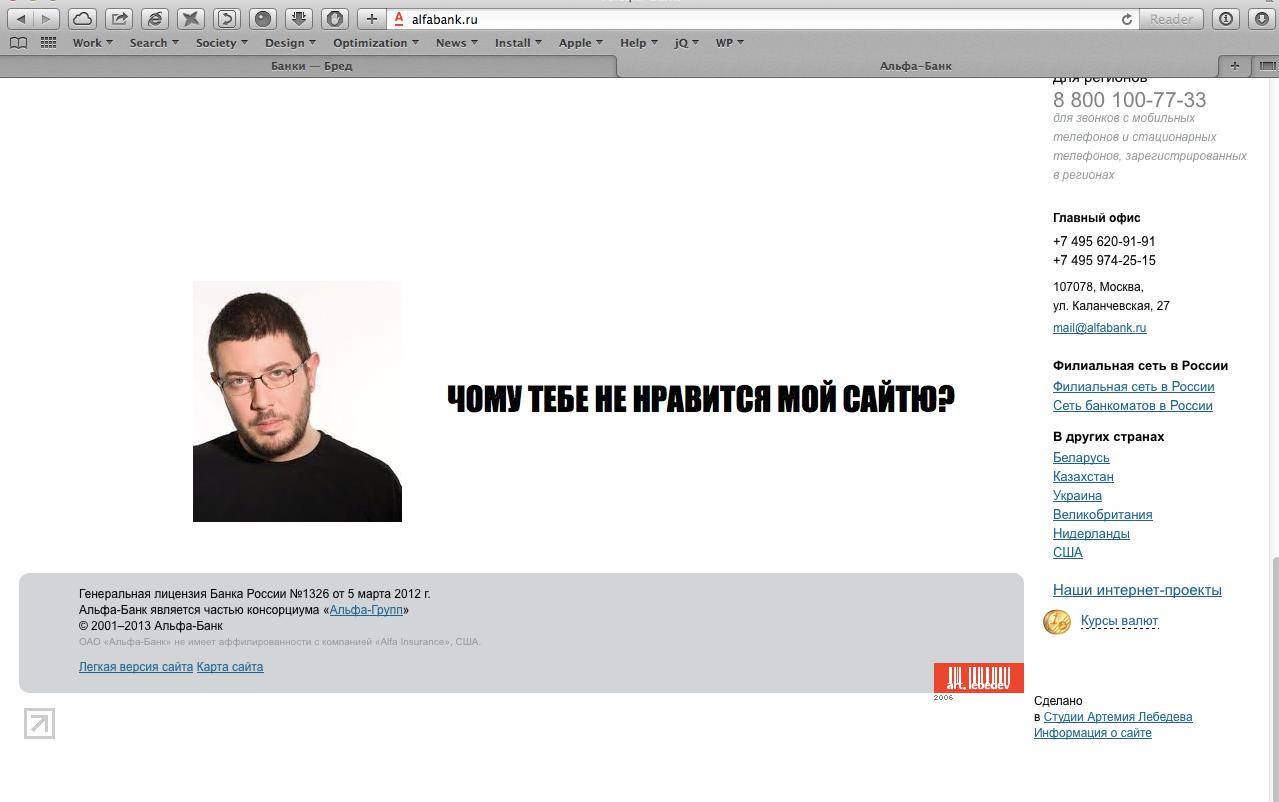
Task: Click the X-shaped extension toolbar icon
Action: click(x=190, y=19)
